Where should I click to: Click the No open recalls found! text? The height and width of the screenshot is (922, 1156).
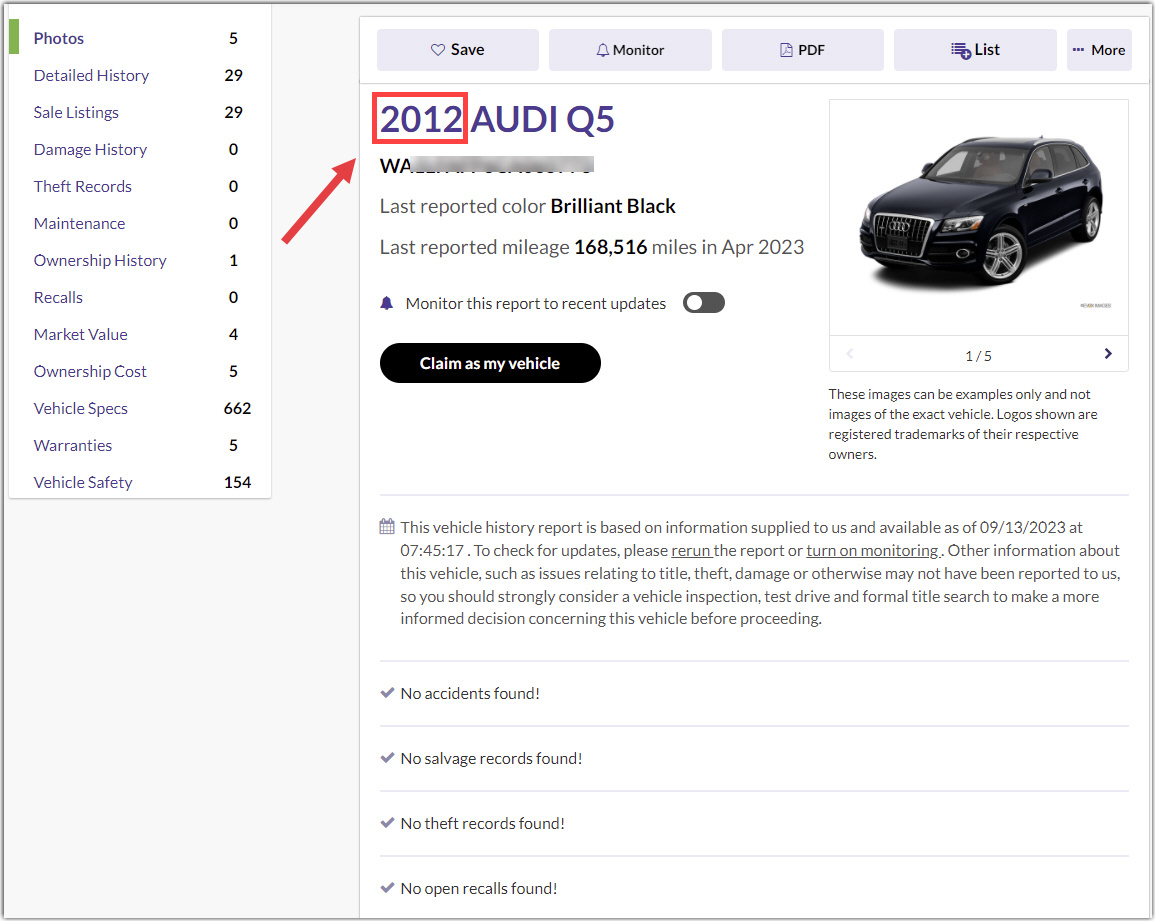[479, 889]
